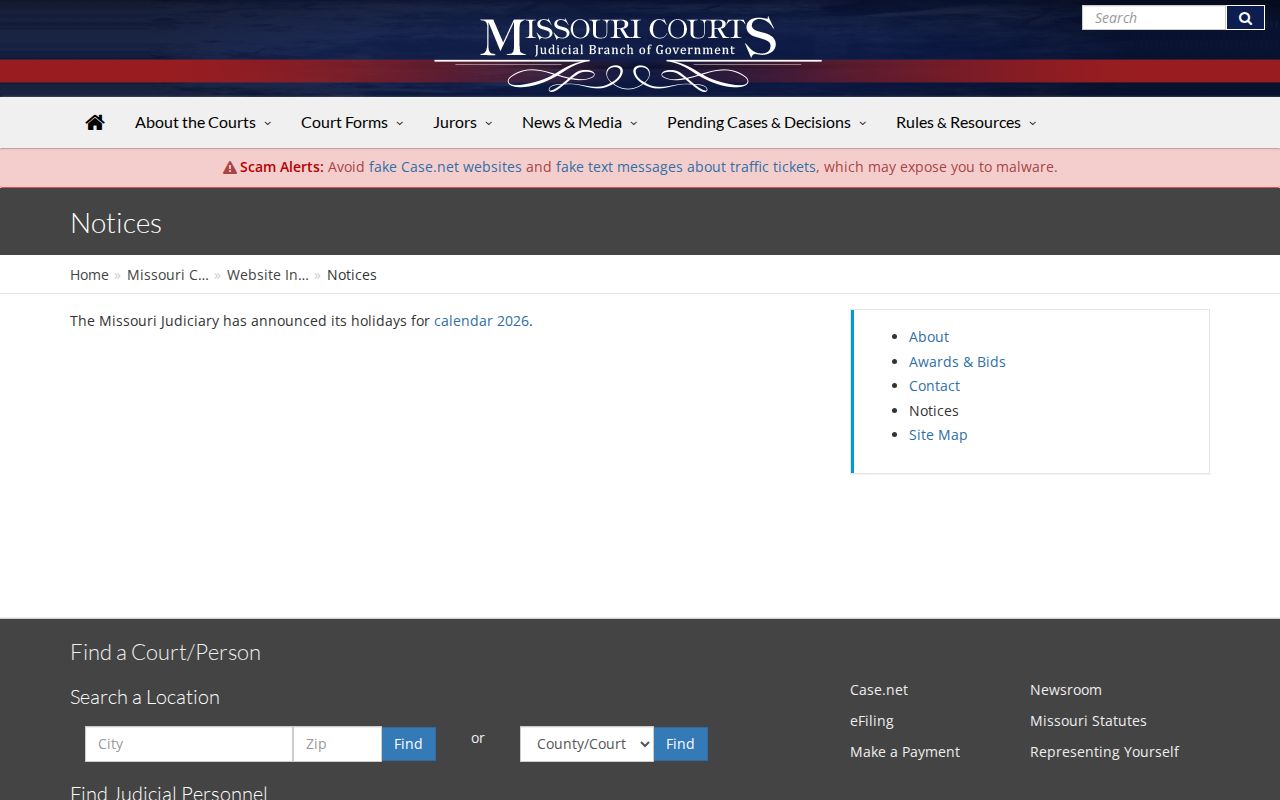Open the Make a Payment link
This screenshot has height=800, width=1280.
pyautogui.click(x=905, y=752)
